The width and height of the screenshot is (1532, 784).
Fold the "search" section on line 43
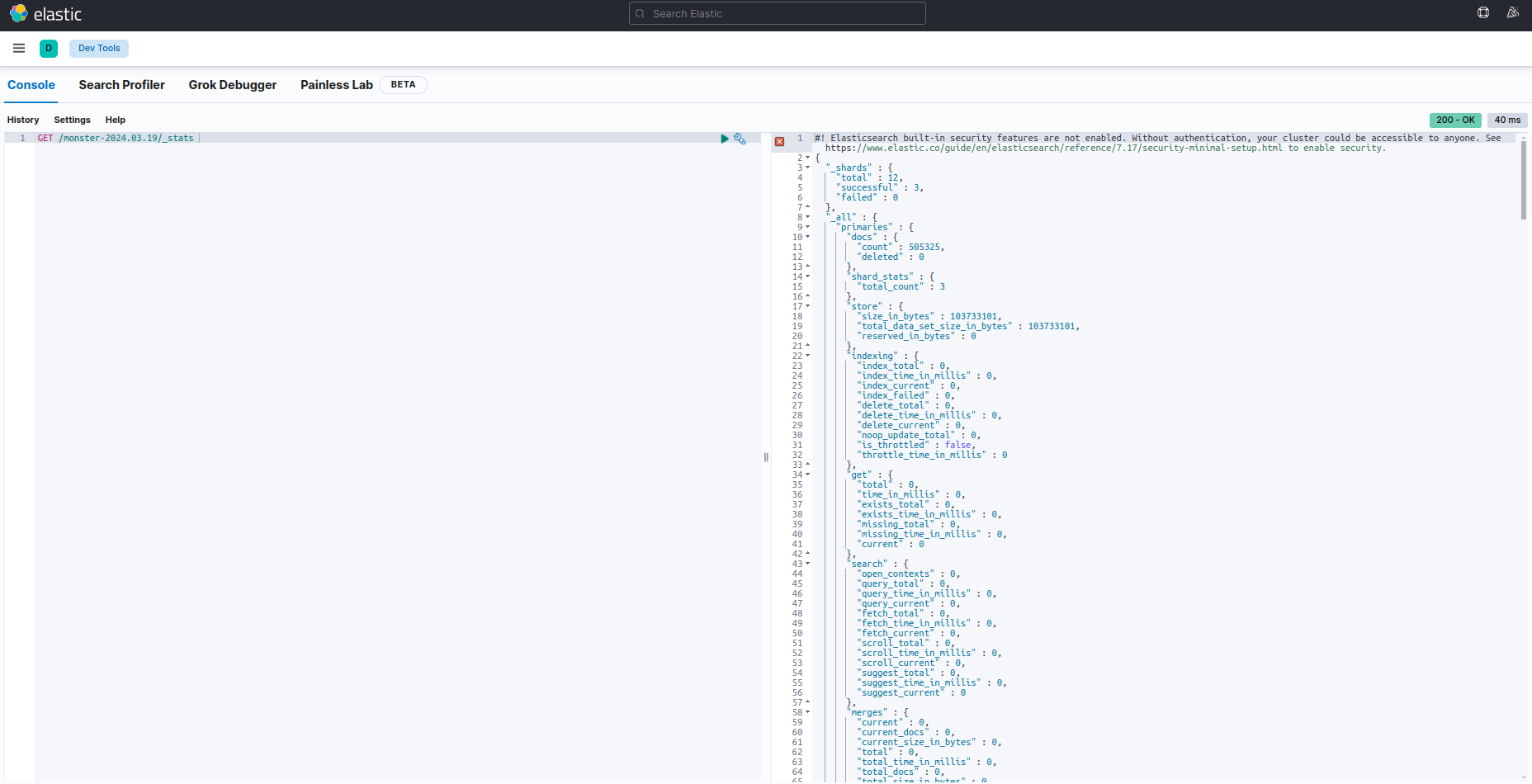(x=808, y=564)
